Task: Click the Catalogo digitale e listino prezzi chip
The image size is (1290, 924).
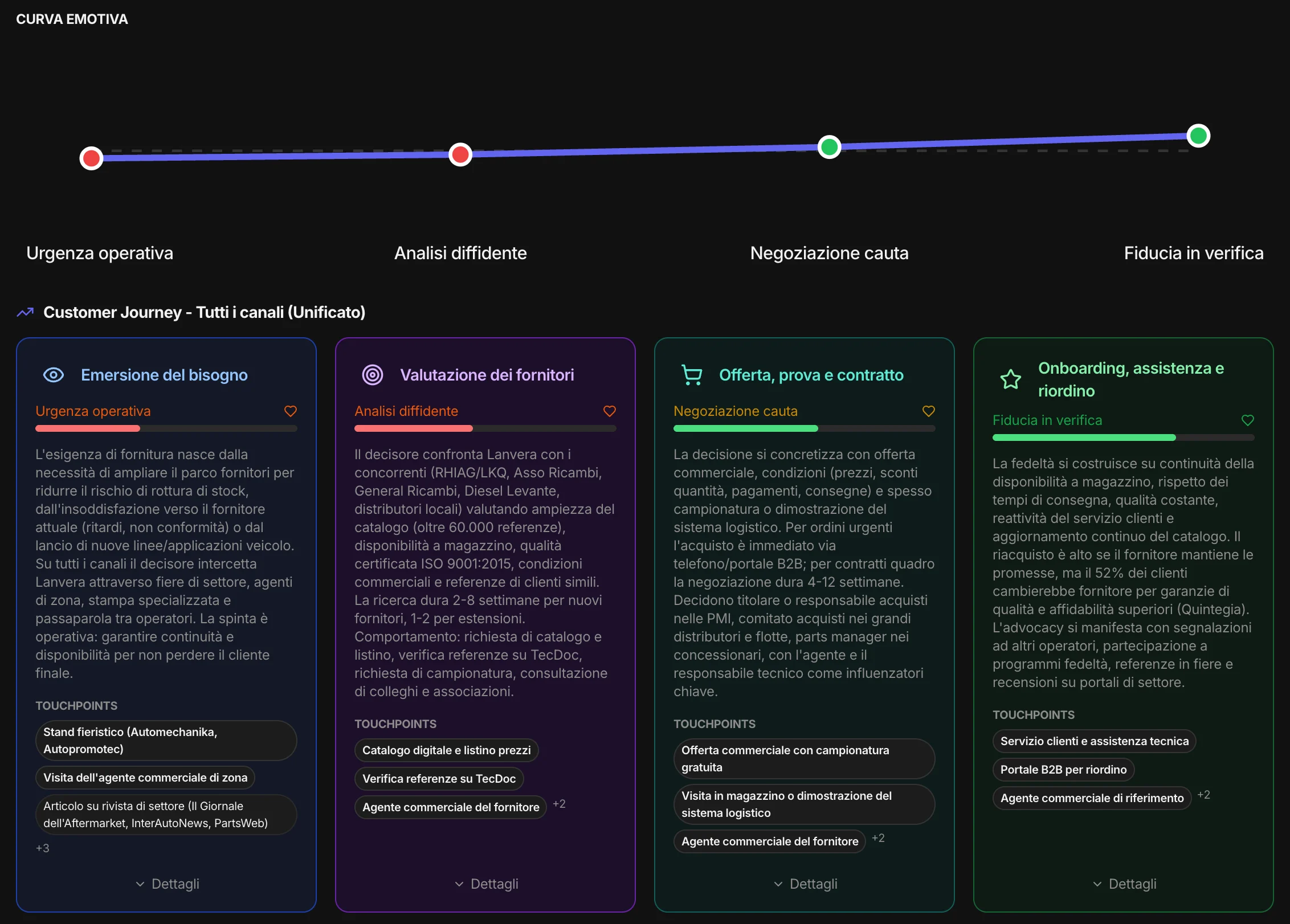Action: click(x=447, y=750)
